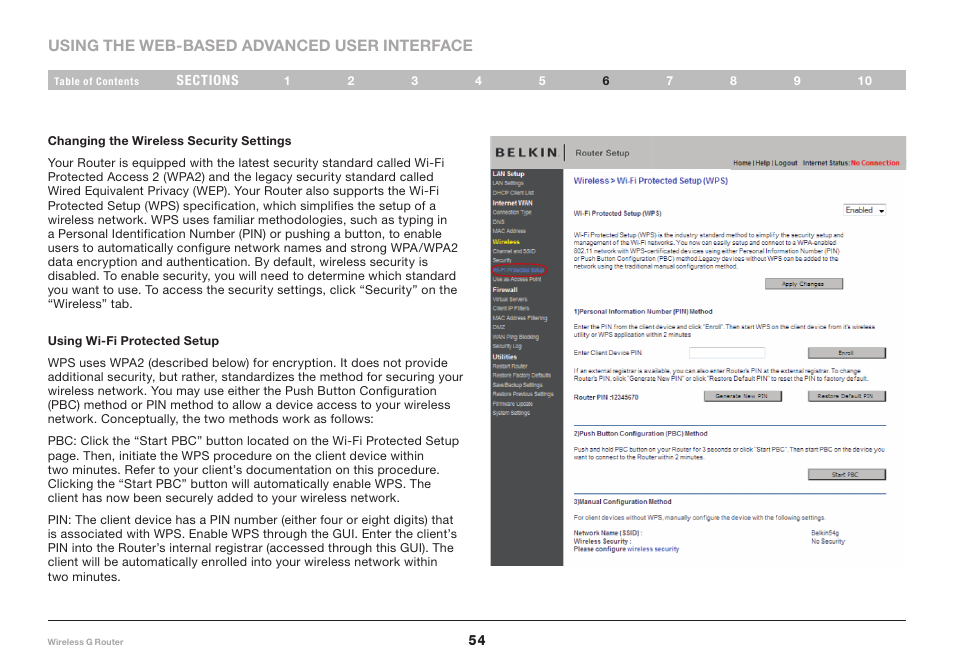
Task: Open MAC Address Filtering in the sidebar
Action: [520, 318]
